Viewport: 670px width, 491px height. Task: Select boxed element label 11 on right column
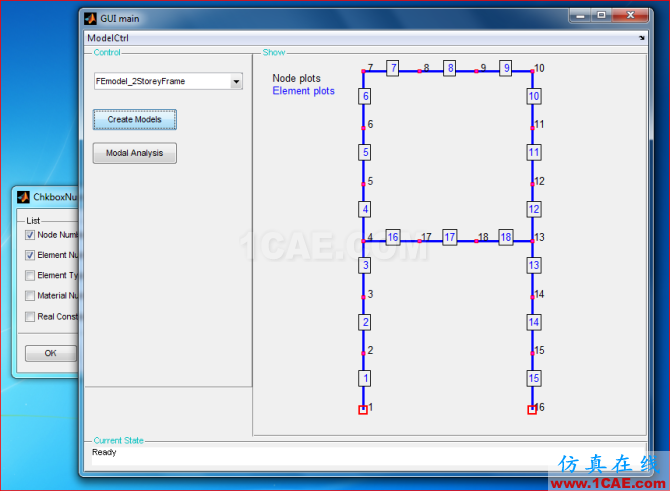coord(534,153)
